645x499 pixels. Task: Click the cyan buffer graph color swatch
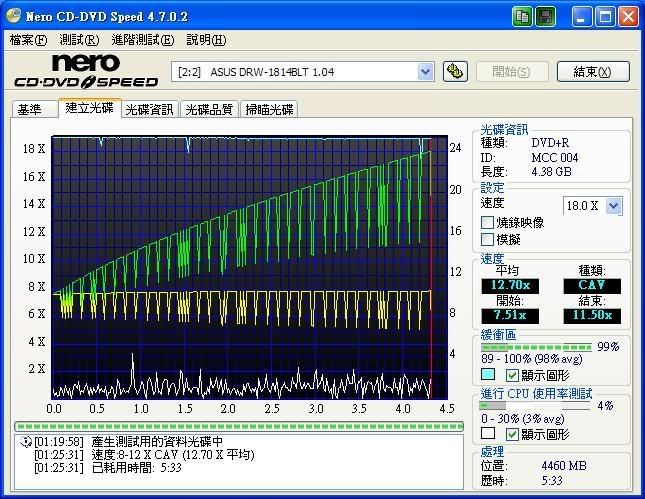click(488, 374)
